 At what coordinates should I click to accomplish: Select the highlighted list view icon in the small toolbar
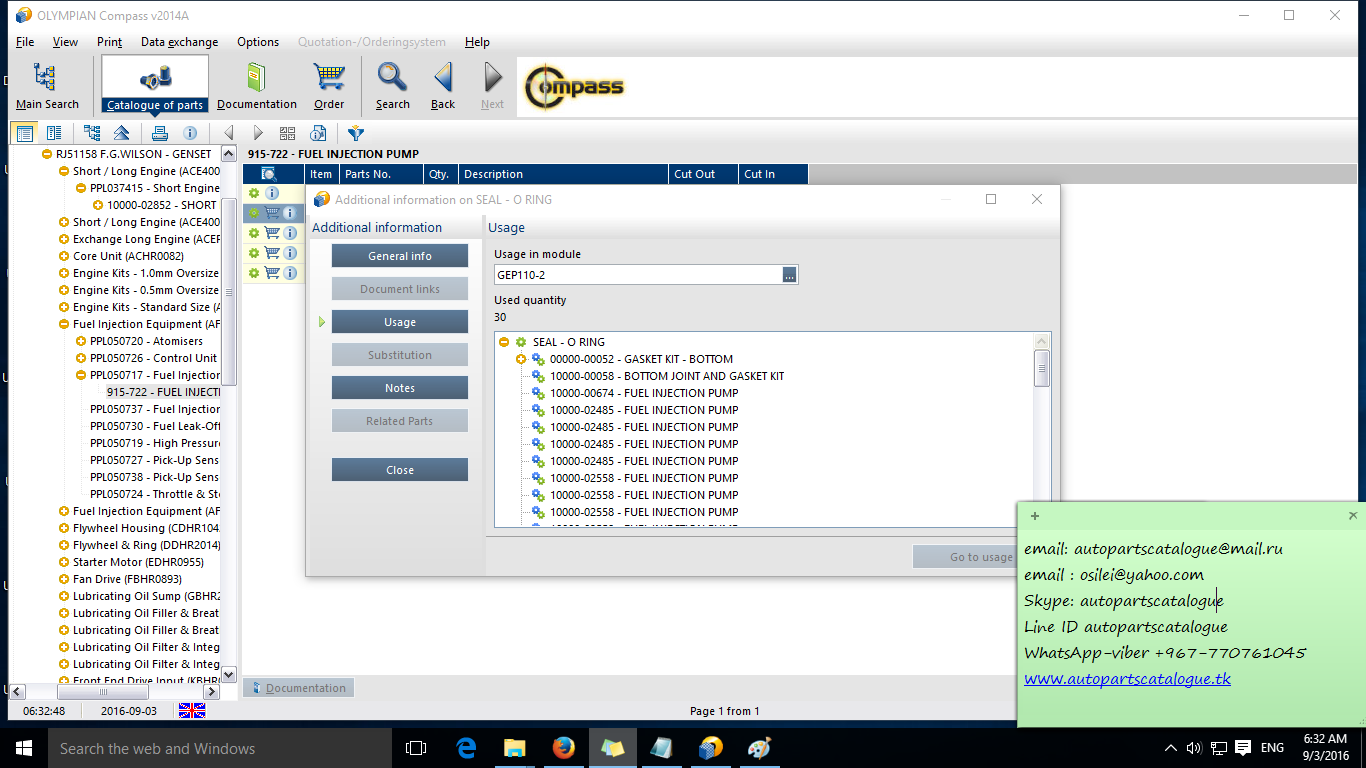pos(25,133)
